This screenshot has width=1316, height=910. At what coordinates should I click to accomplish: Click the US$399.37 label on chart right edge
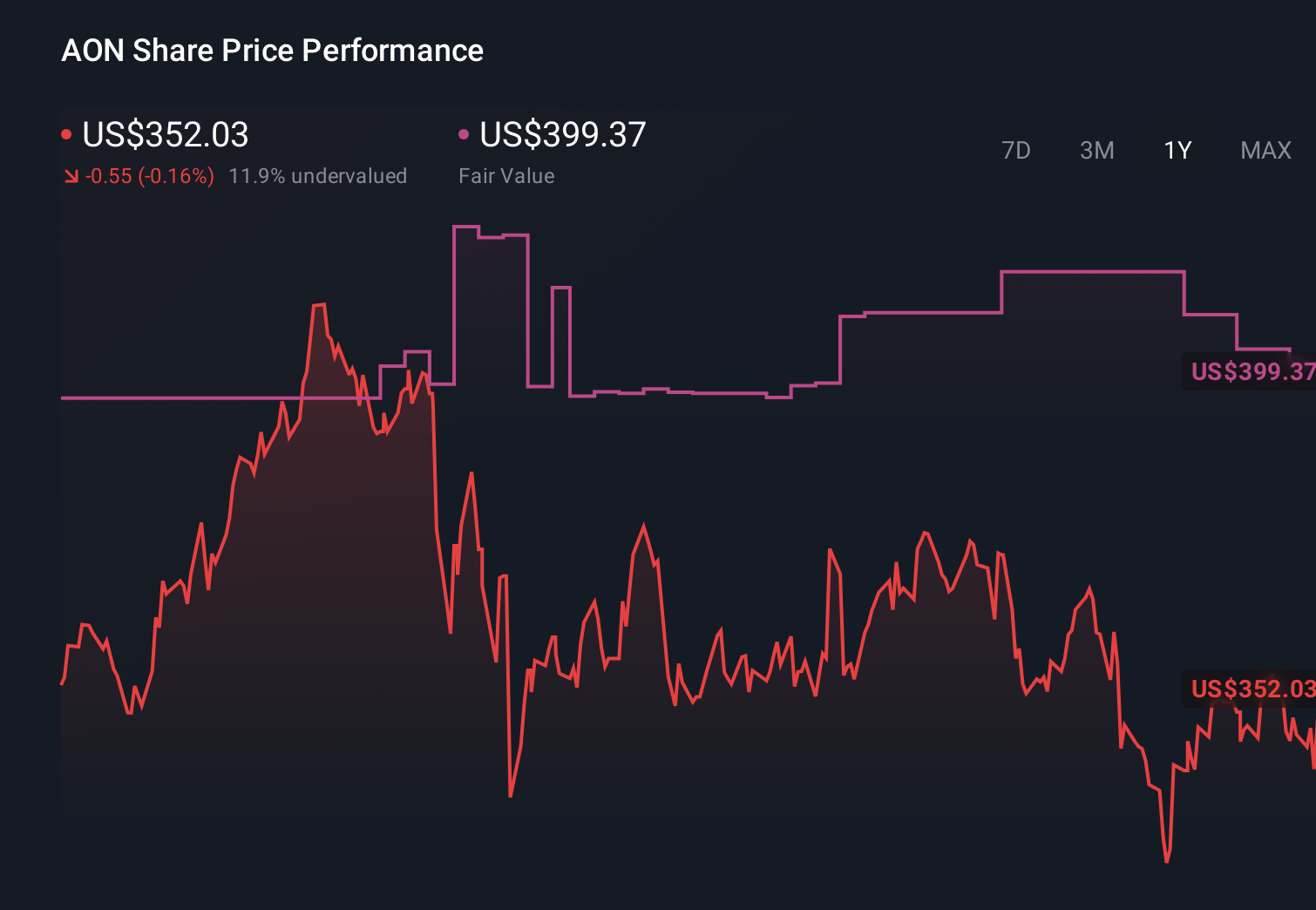[1252, 373]
